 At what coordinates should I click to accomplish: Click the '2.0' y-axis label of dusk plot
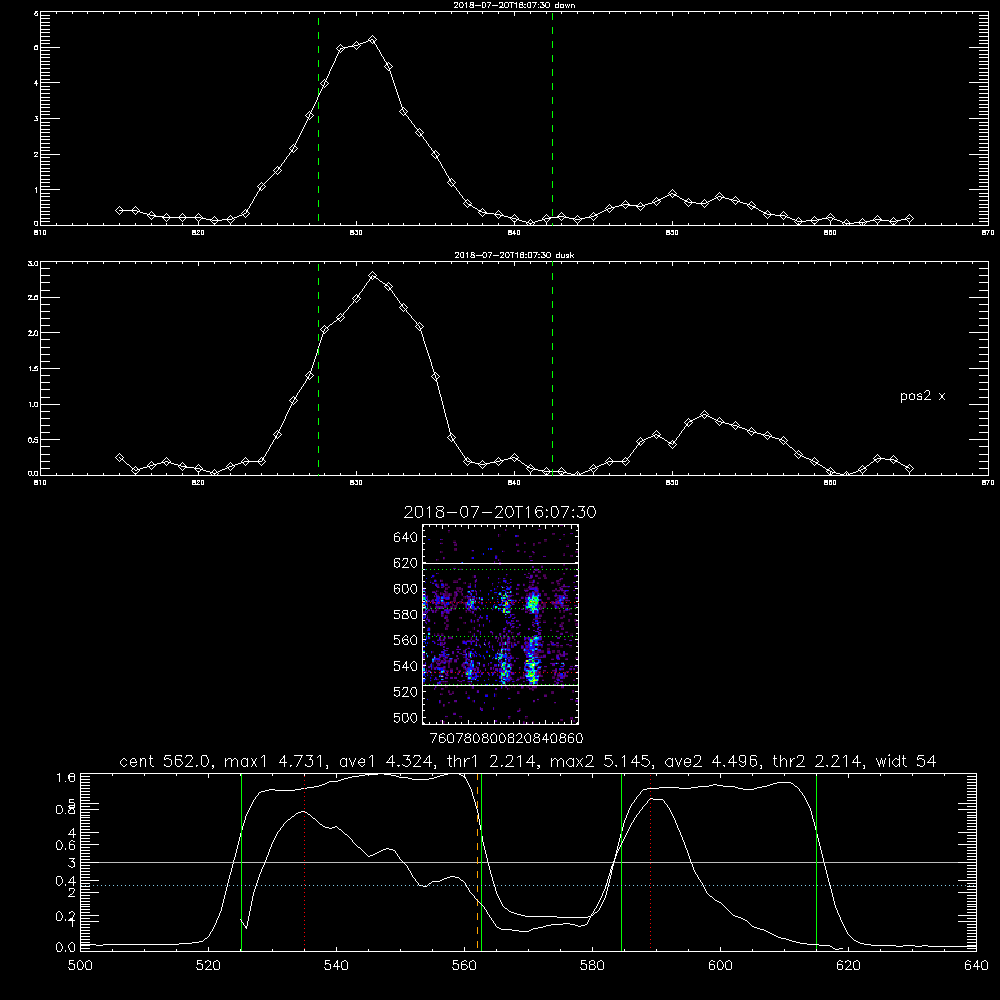click(x=34, y=333)
